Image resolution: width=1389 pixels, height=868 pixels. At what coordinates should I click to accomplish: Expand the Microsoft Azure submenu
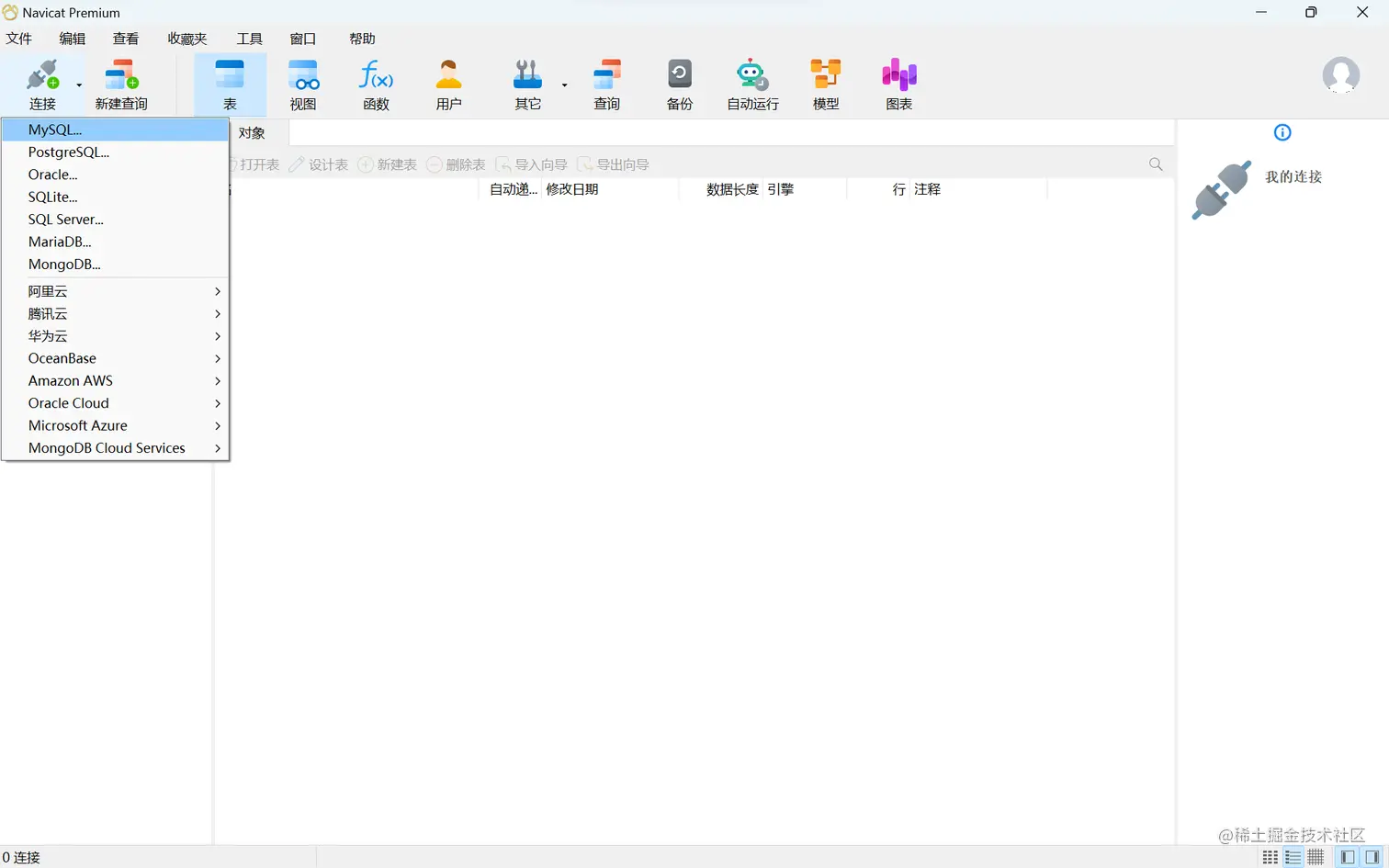(x=115, y=425)
